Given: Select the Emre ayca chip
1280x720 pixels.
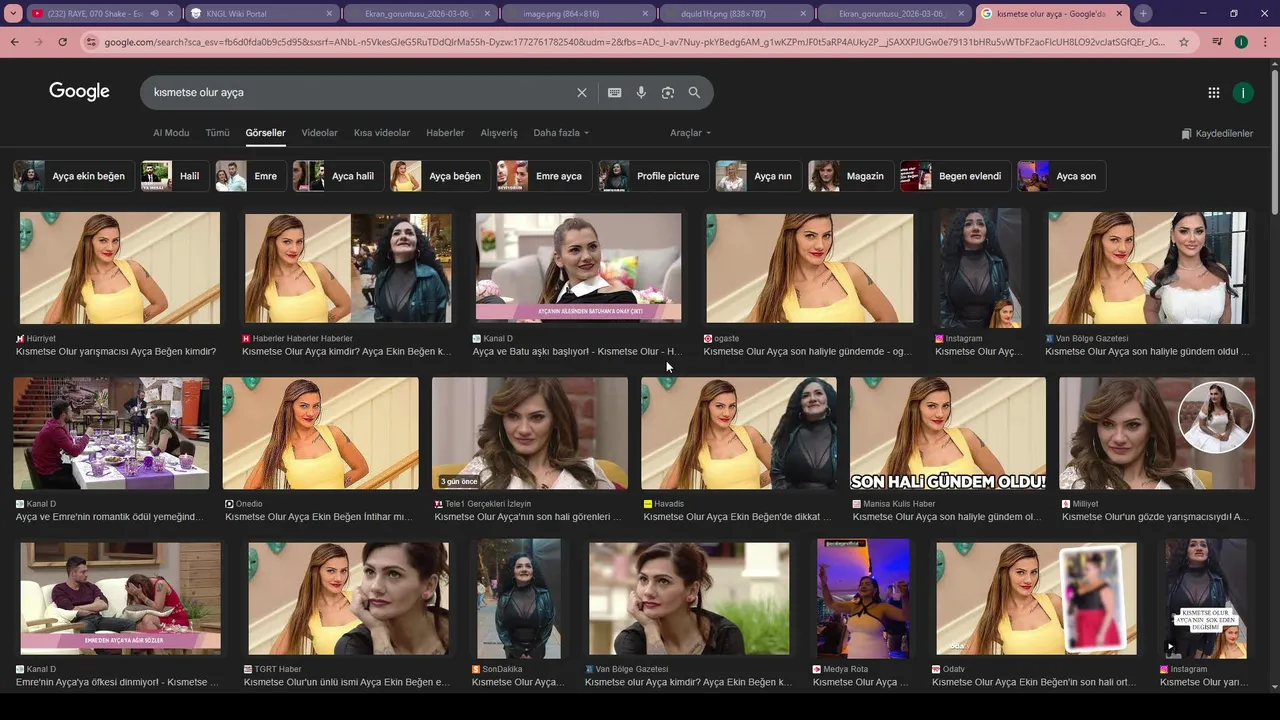Looking at the screenshot, I should pyautogui.click(x=543, y=176).
